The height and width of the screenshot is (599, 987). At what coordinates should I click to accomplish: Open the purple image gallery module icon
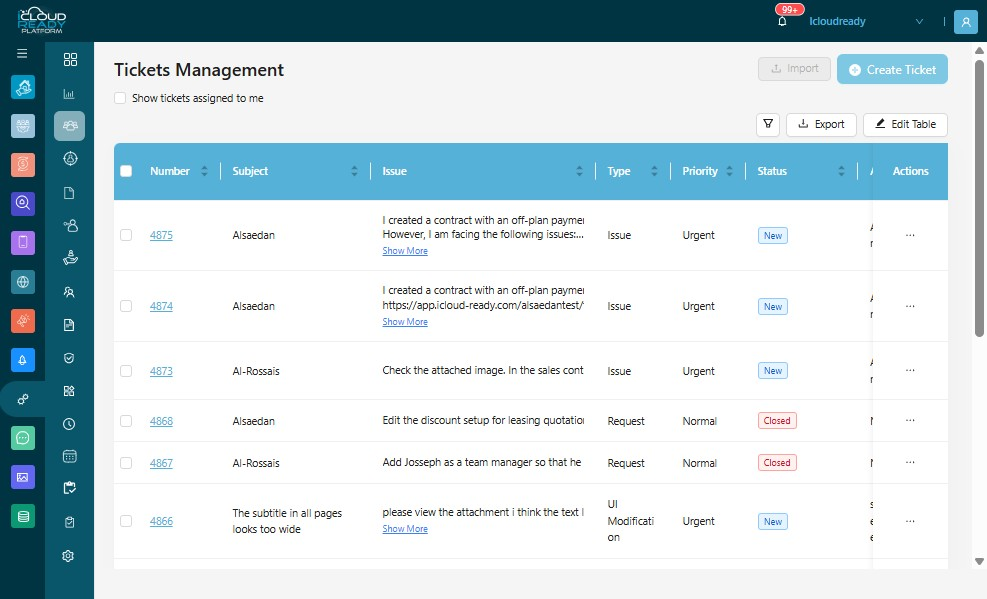[23, 477]
